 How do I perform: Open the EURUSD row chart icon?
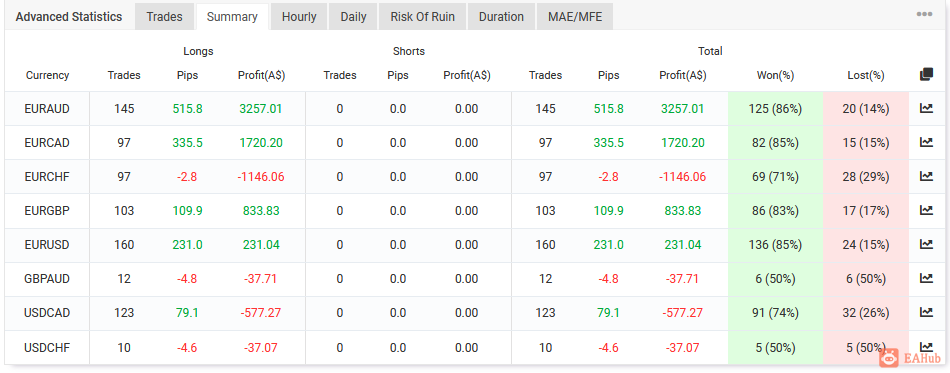926,245
